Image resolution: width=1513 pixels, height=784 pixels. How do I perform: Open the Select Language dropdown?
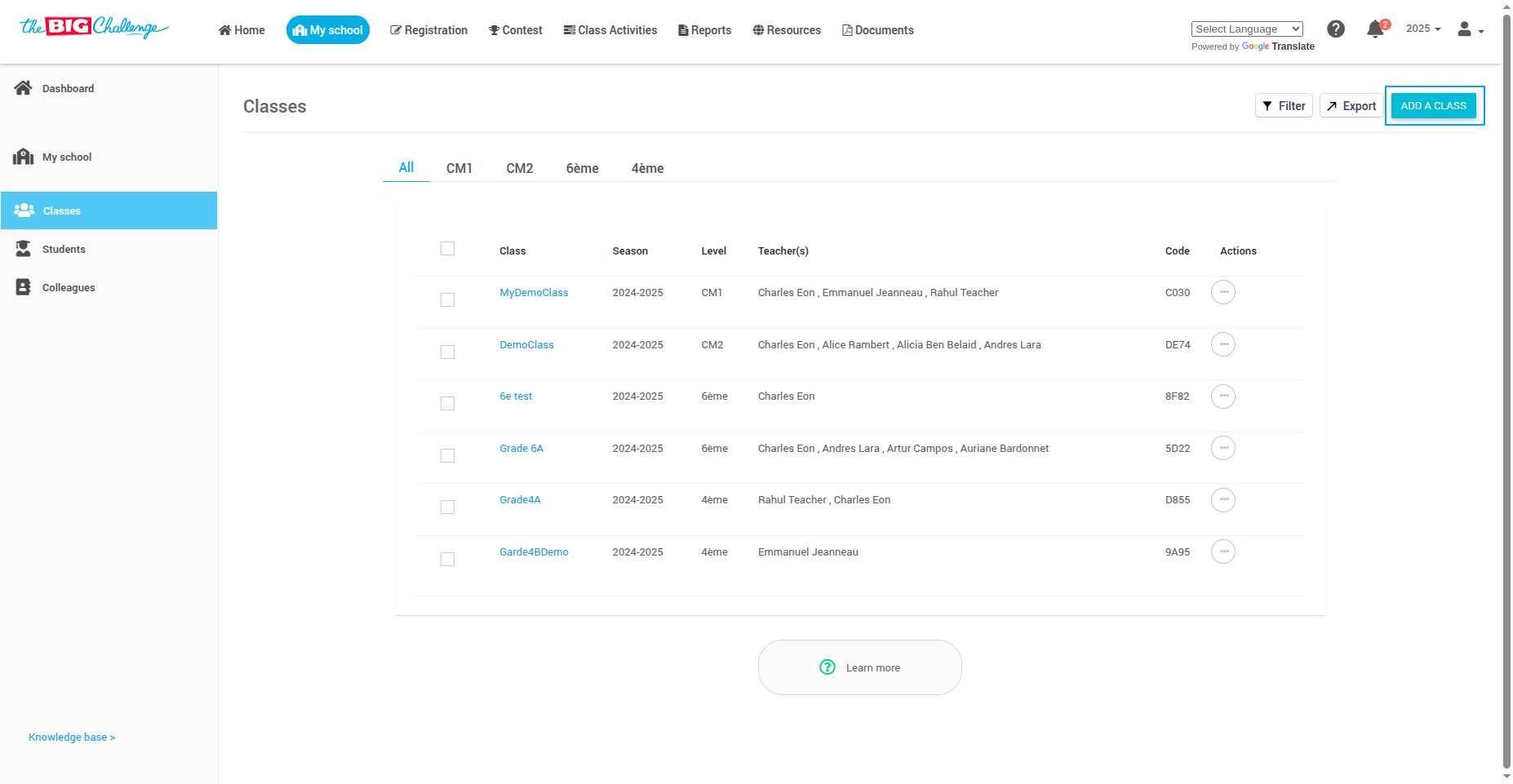1246,29
